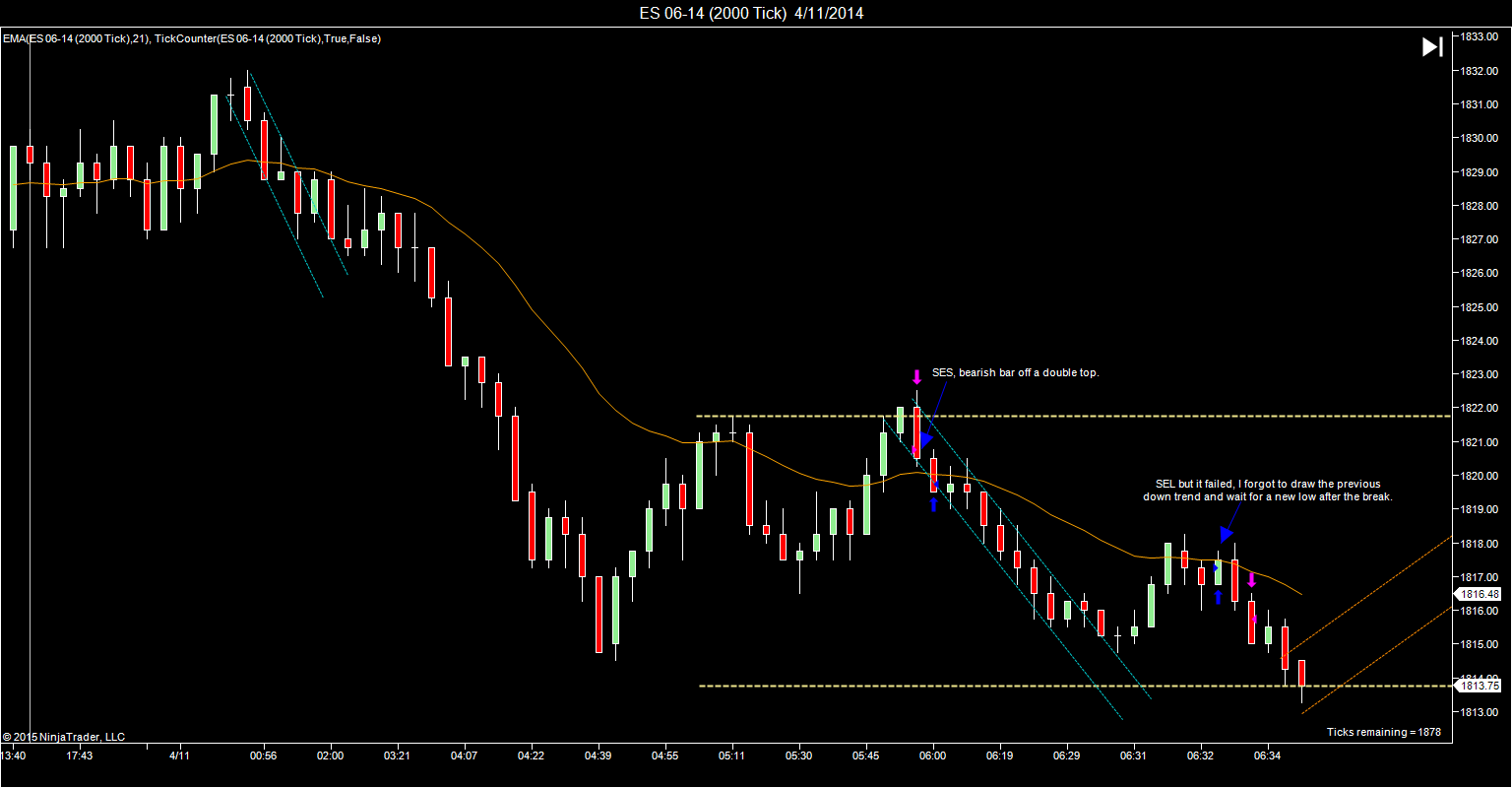
Task: Click the 1823.00 price axis label
Action: pos(1479,374)
